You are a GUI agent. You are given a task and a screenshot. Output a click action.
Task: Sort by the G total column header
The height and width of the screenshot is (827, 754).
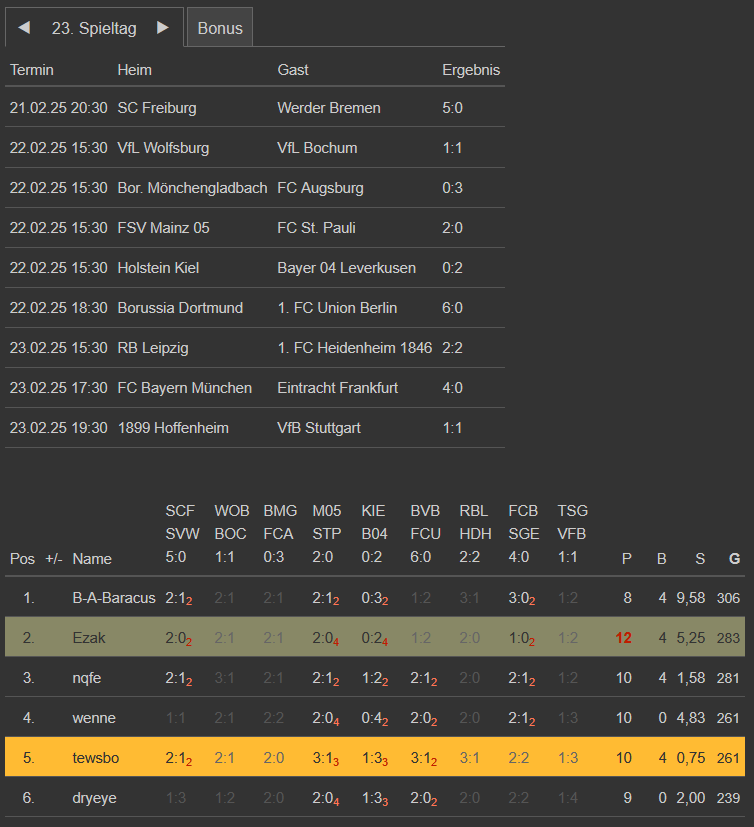(734, 559)
